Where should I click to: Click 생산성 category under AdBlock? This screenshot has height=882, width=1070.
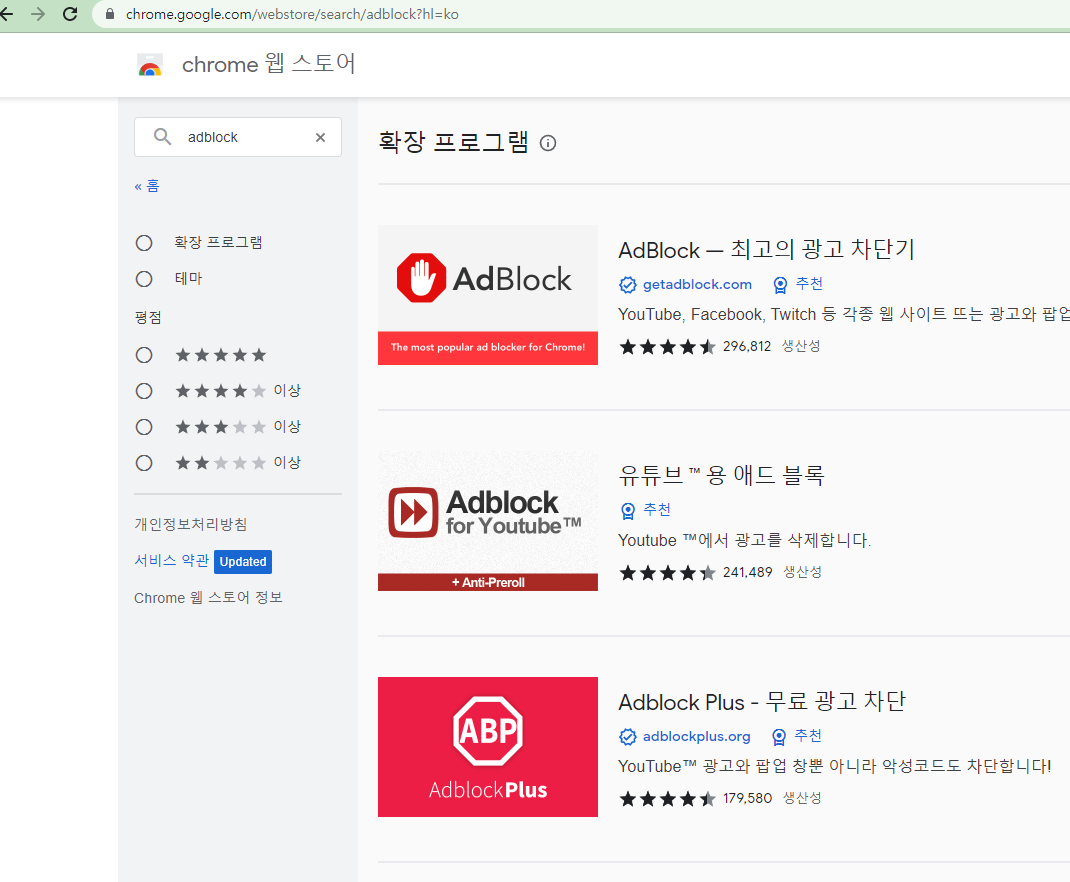pos(801,347)
